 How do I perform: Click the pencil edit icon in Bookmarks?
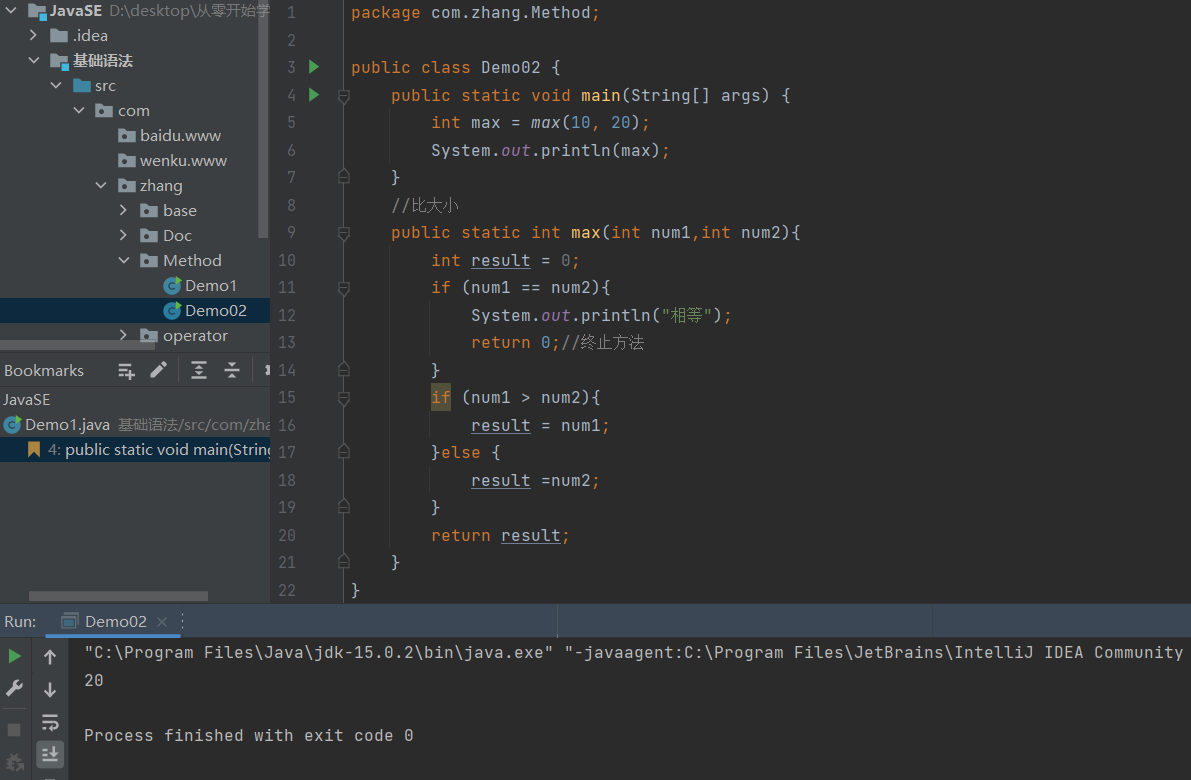pos(158,370)
